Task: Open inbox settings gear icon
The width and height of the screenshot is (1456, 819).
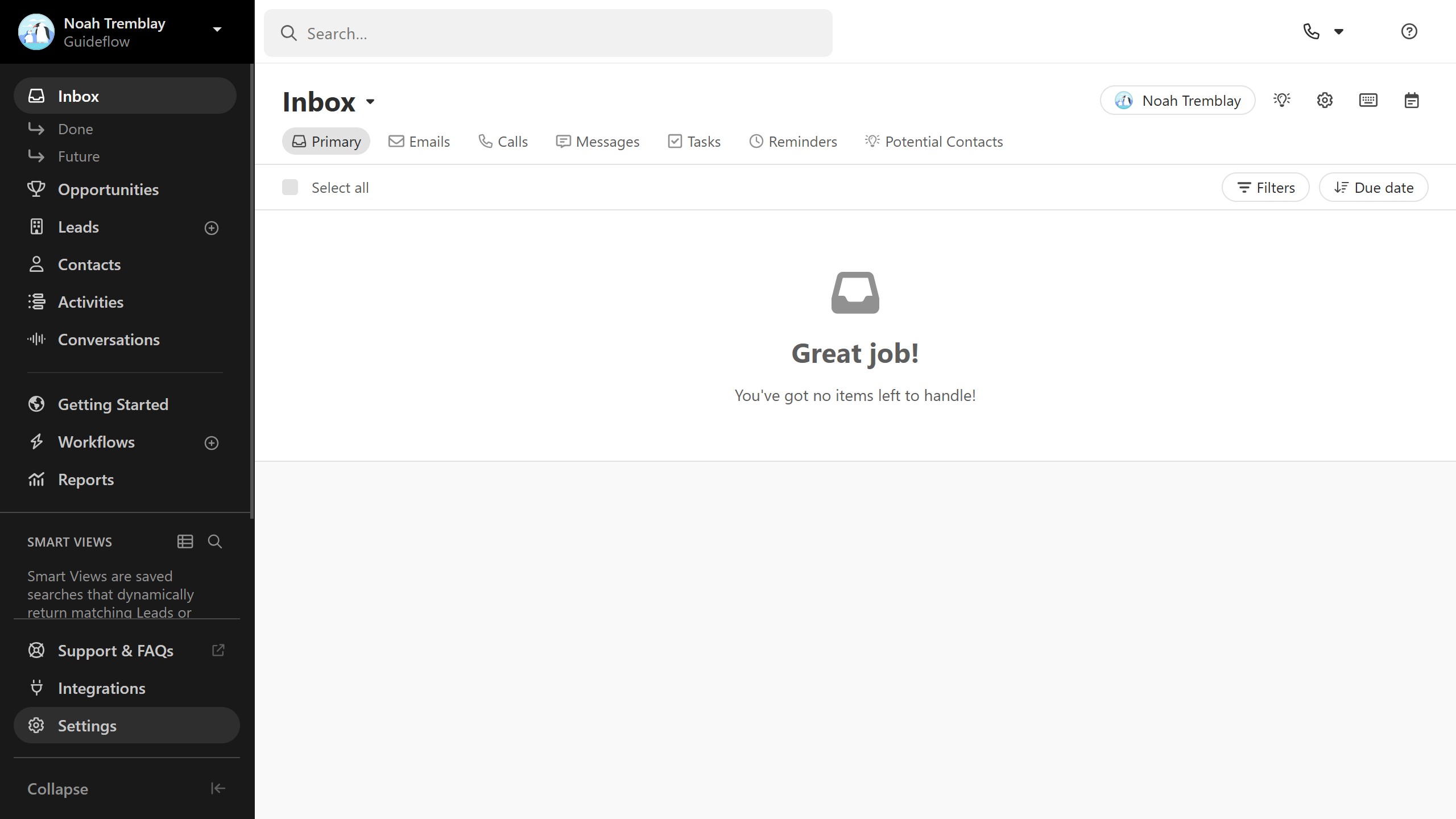Action: click(1325, 101)
